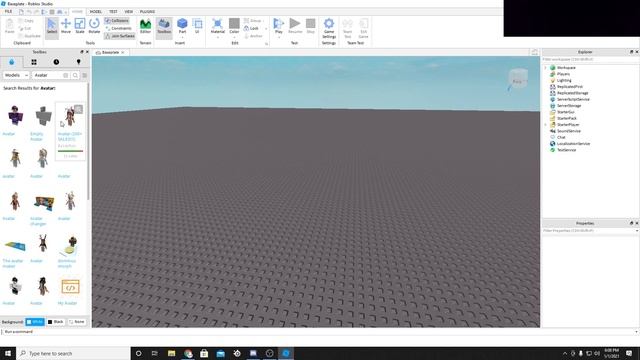Toggle the Collisions option
Image resolution: width=640 pixels, height=360 pixels.
point(117,20)
